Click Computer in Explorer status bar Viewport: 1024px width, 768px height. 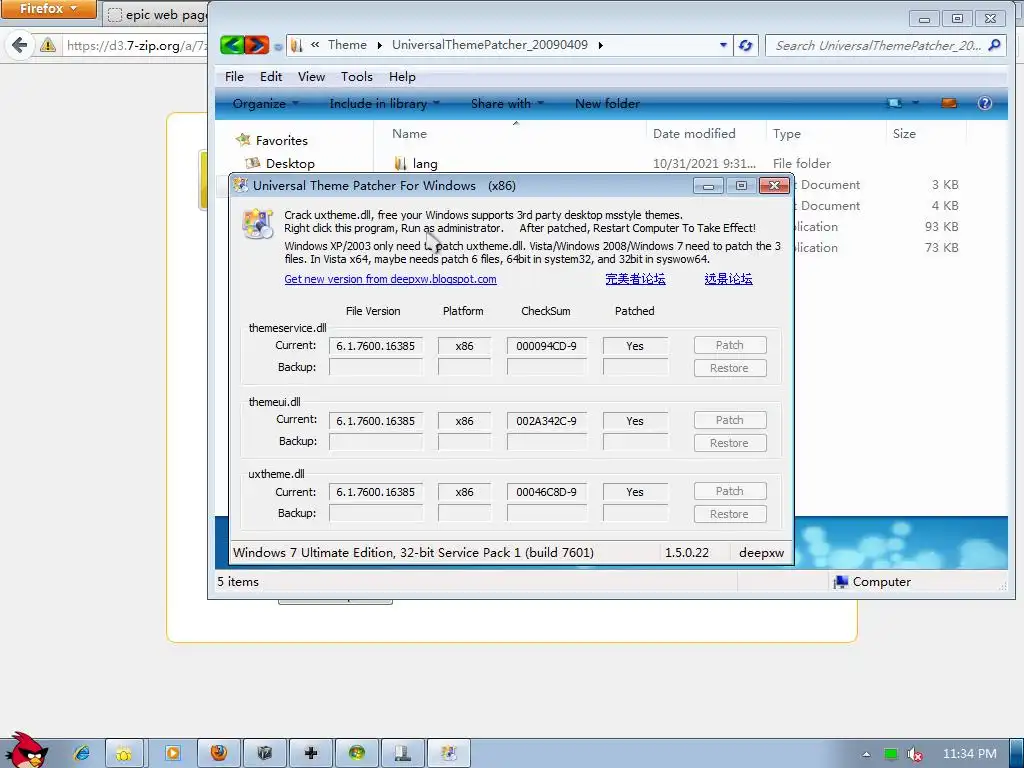coord(872,582)
